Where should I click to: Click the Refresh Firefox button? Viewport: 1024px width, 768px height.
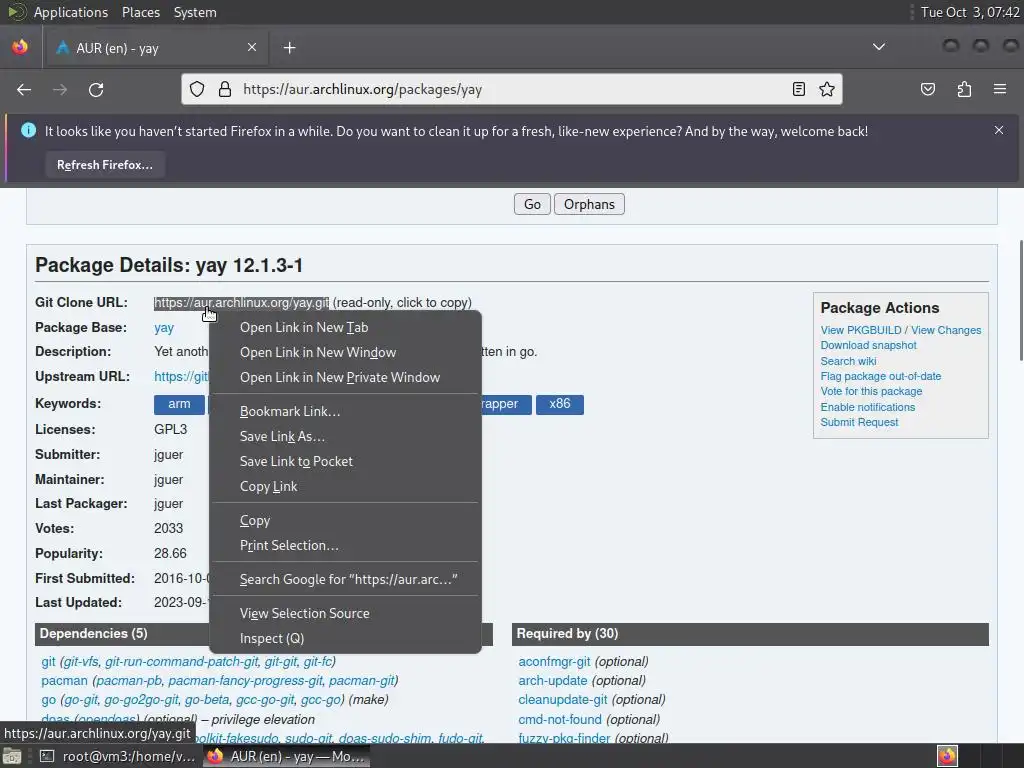click(x=104, y=165)
